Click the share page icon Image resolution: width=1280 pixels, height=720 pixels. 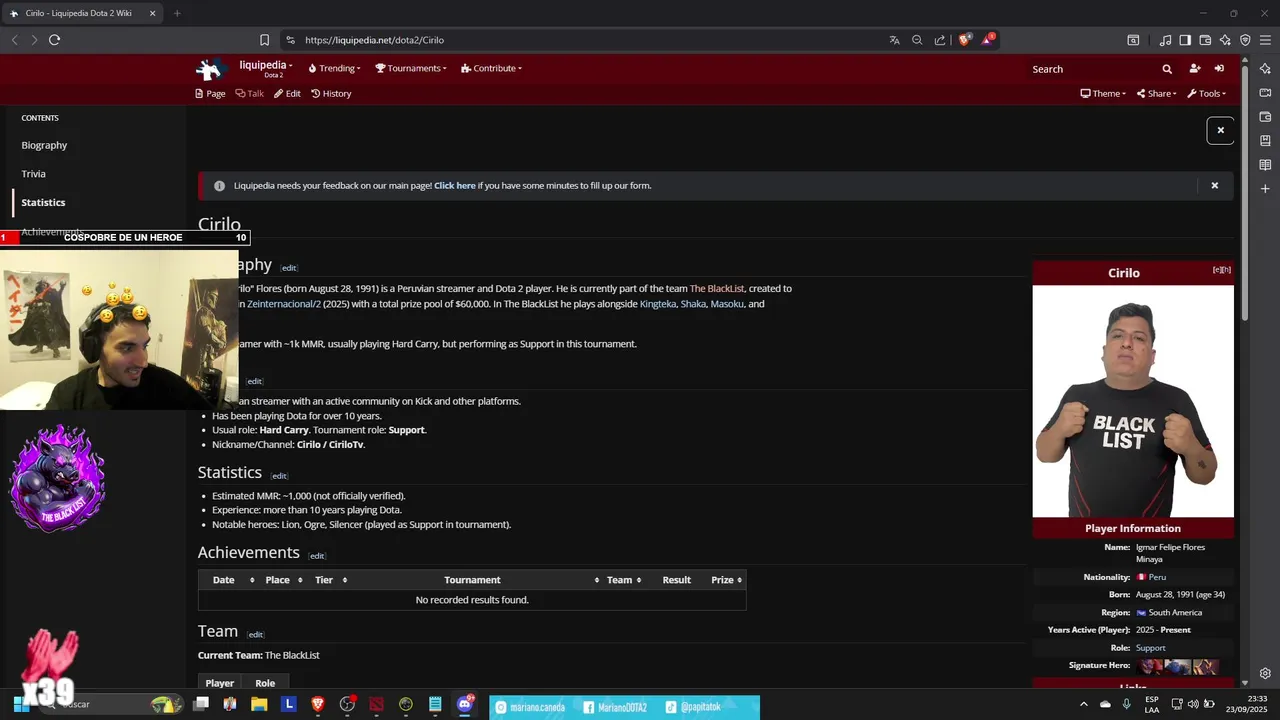(x=940, y=40)
